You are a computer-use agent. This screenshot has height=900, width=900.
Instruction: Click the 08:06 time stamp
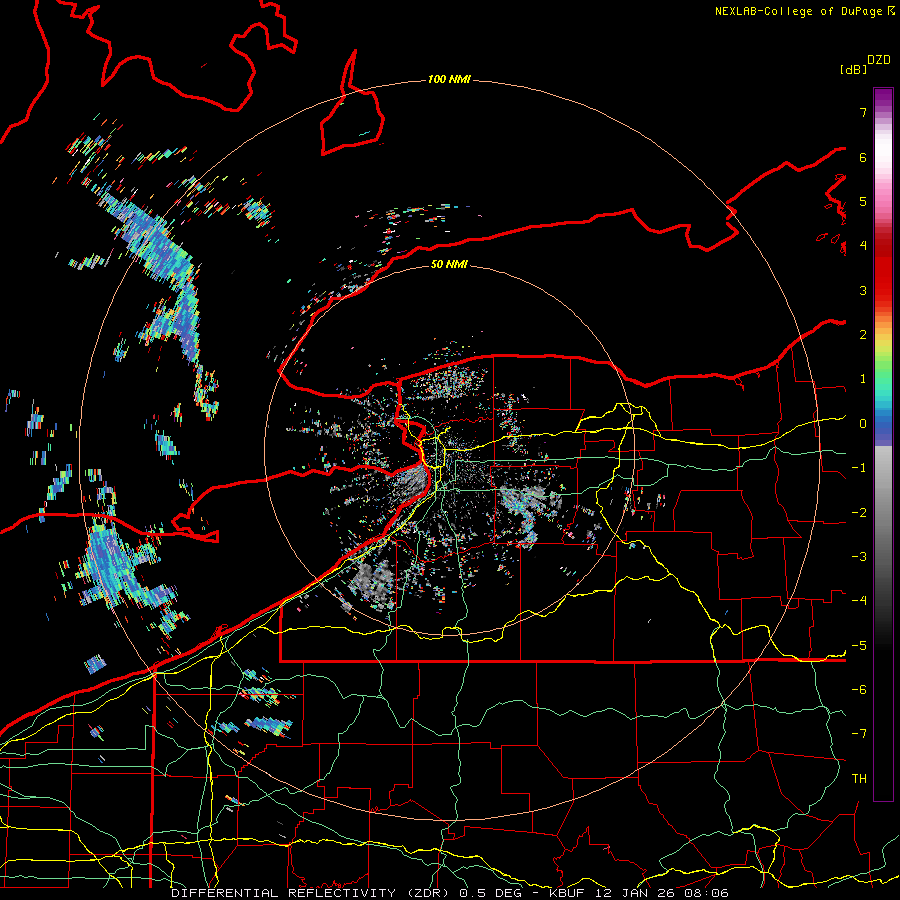coord(706,893)
